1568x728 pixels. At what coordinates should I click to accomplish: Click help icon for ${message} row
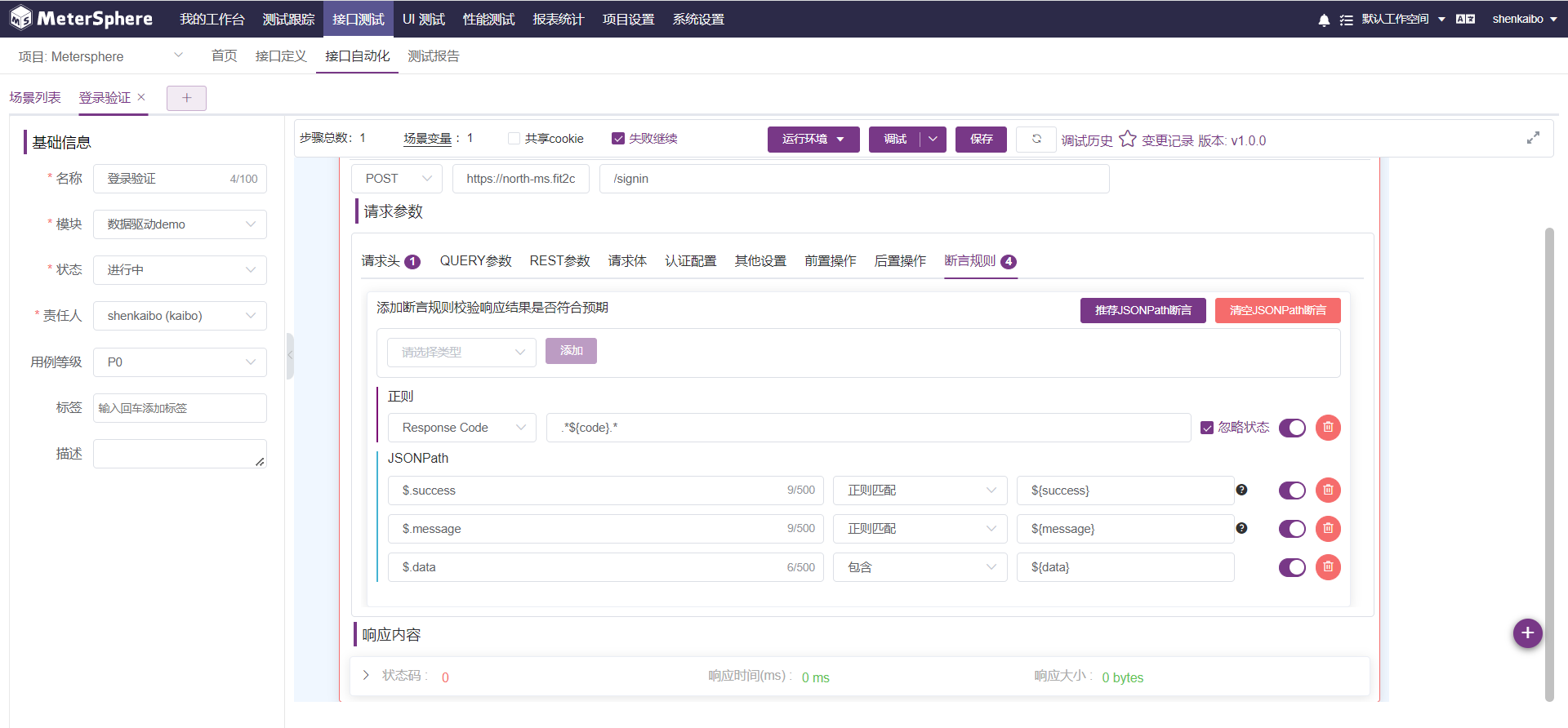[x=1241, y=528]
